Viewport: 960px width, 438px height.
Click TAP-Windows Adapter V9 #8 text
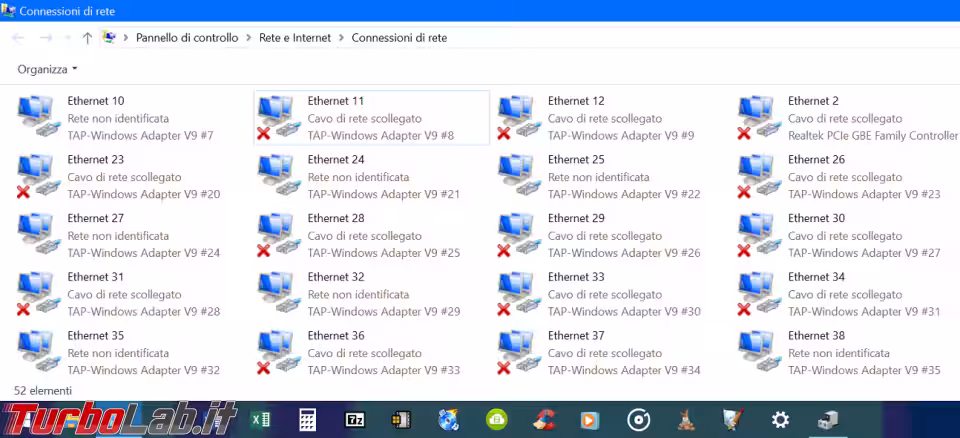pos(381,135)
